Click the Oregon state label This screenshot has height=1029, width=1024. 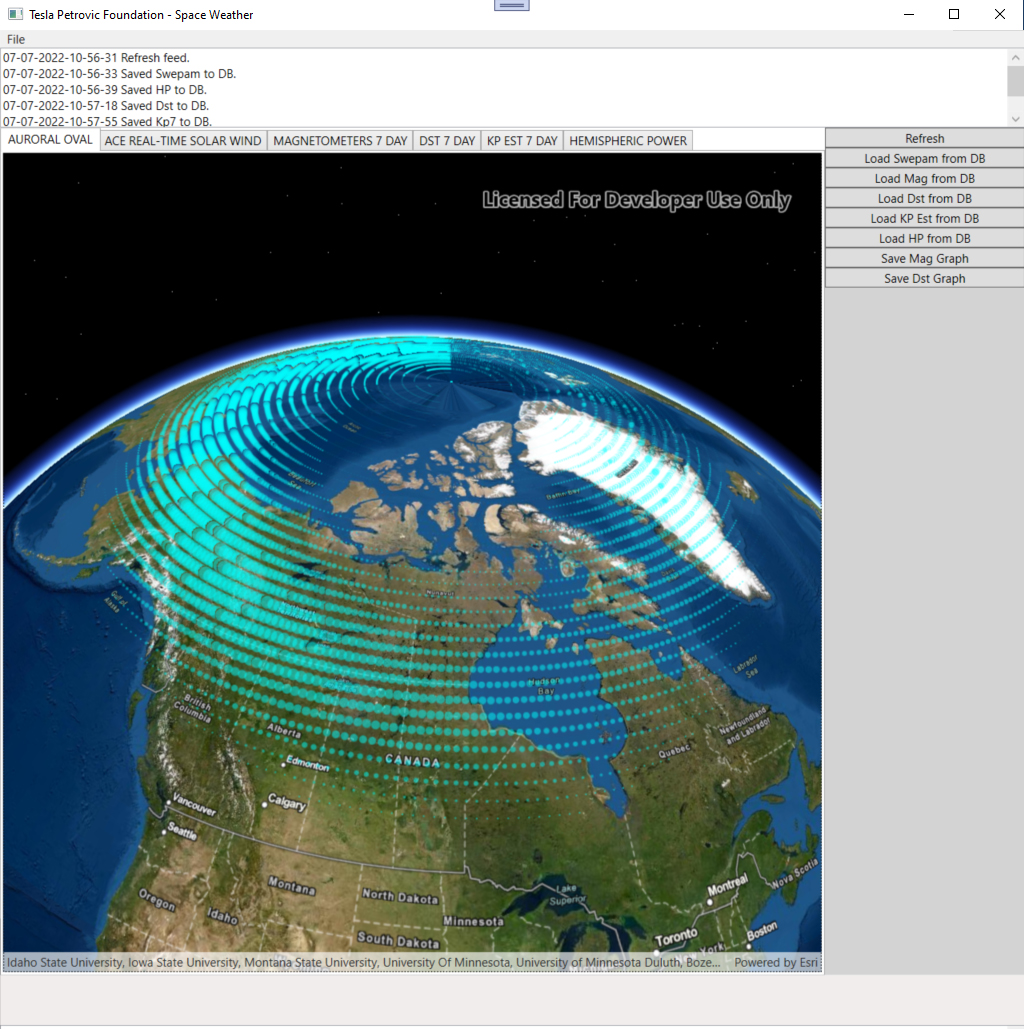157,899
